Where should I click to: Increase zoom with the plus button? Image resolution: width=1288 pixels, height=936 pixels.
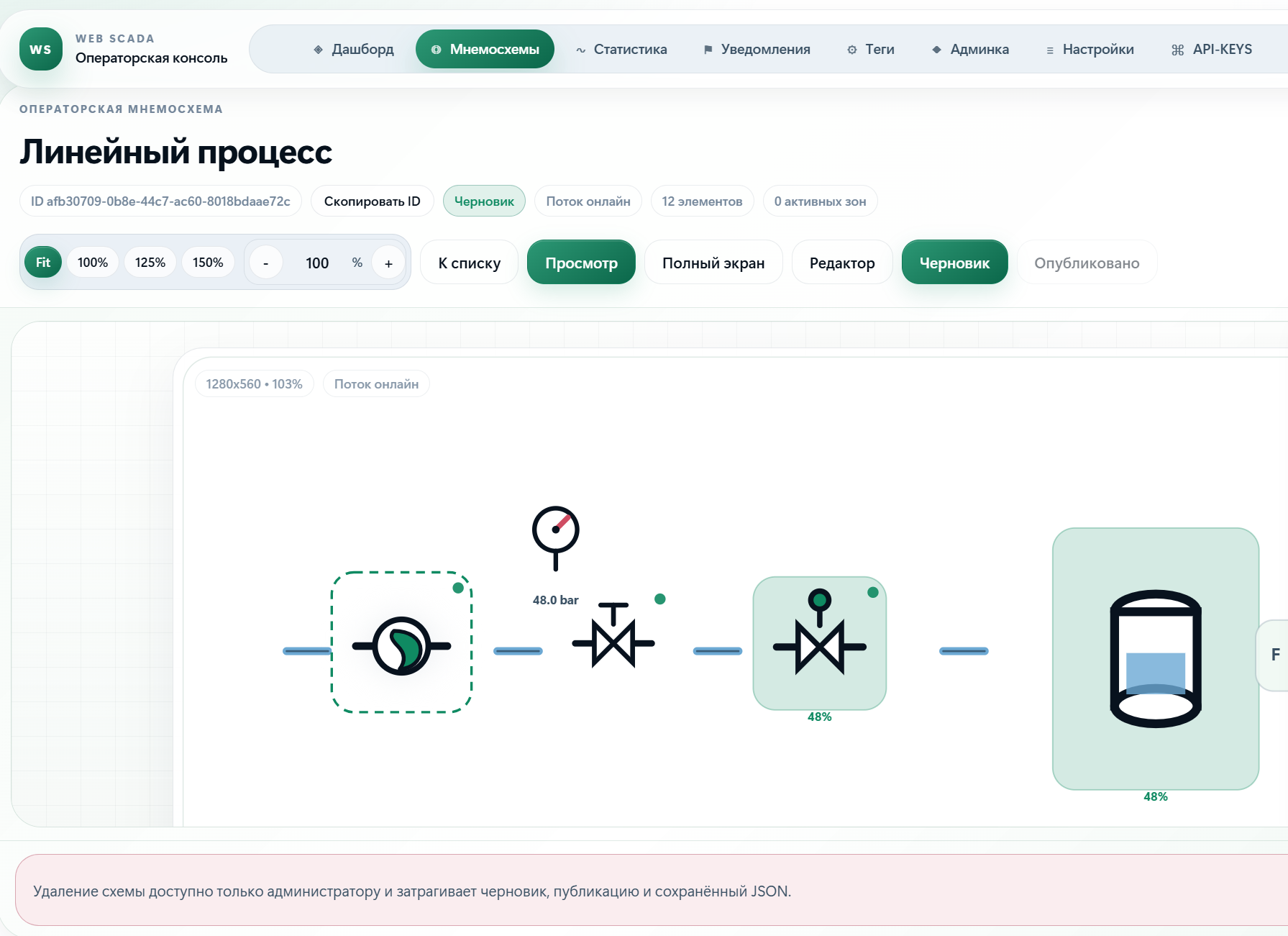pyautogui.click(x=388, y=263)
